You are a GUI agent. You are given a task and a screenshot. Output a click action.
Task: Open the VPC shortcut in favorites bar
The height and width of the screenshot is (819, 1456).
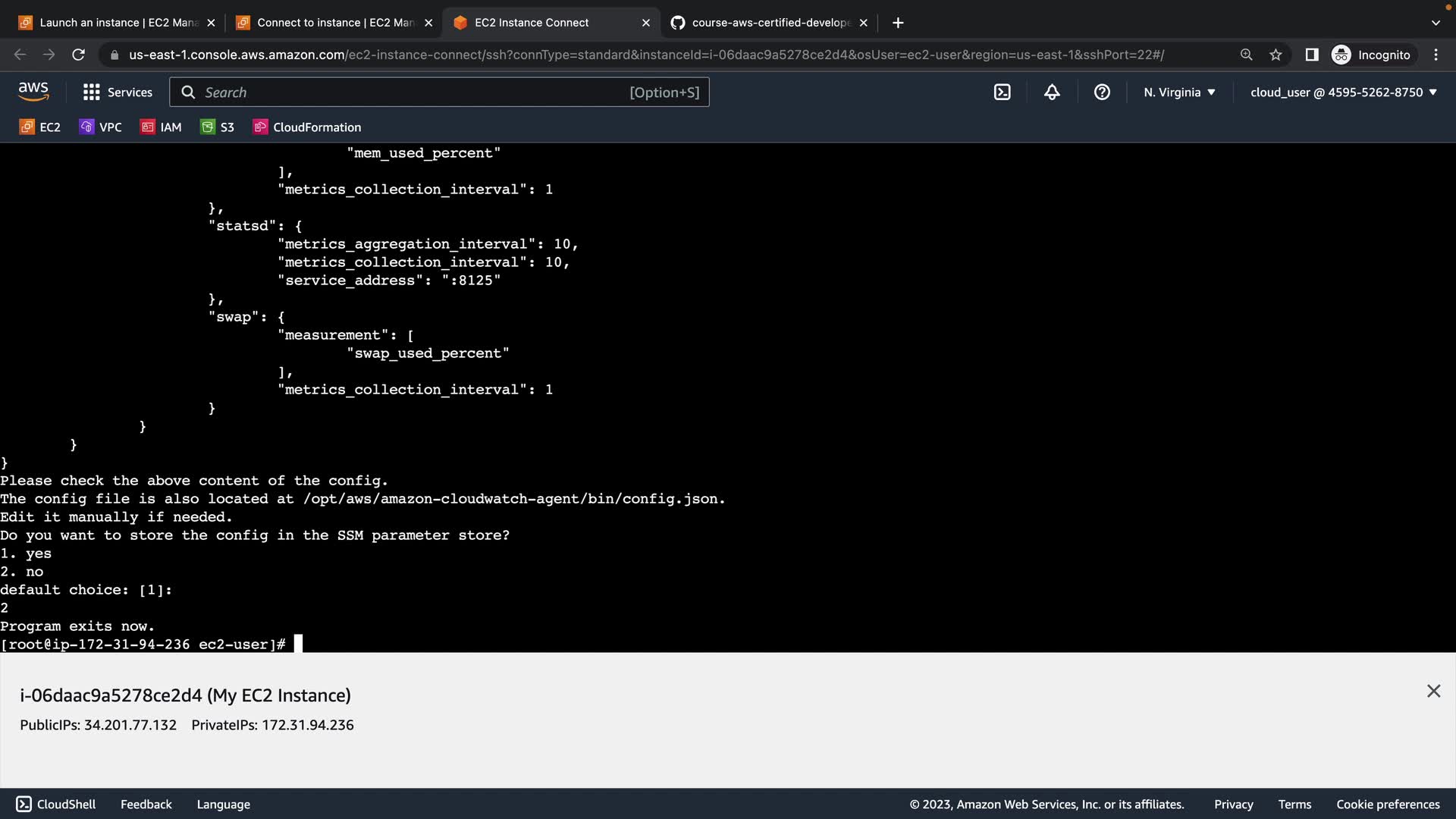[101, 127]
